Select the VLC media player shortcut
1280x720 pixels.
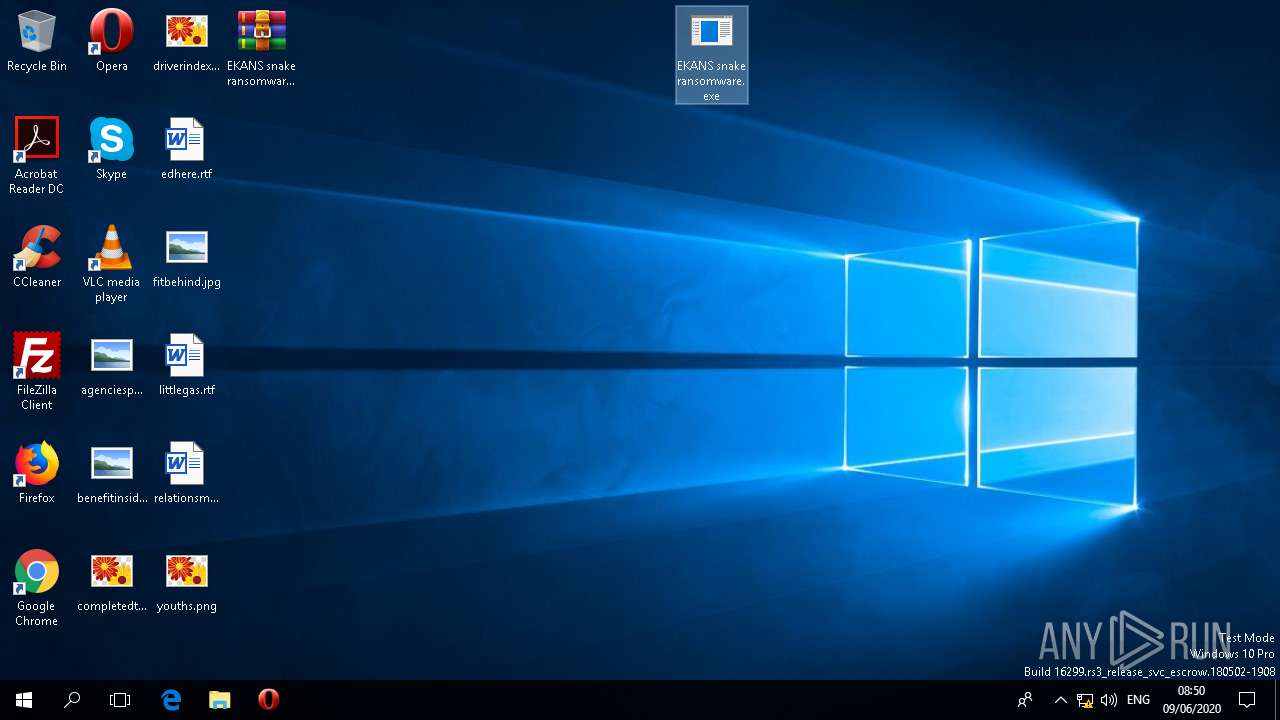(111, 264)
